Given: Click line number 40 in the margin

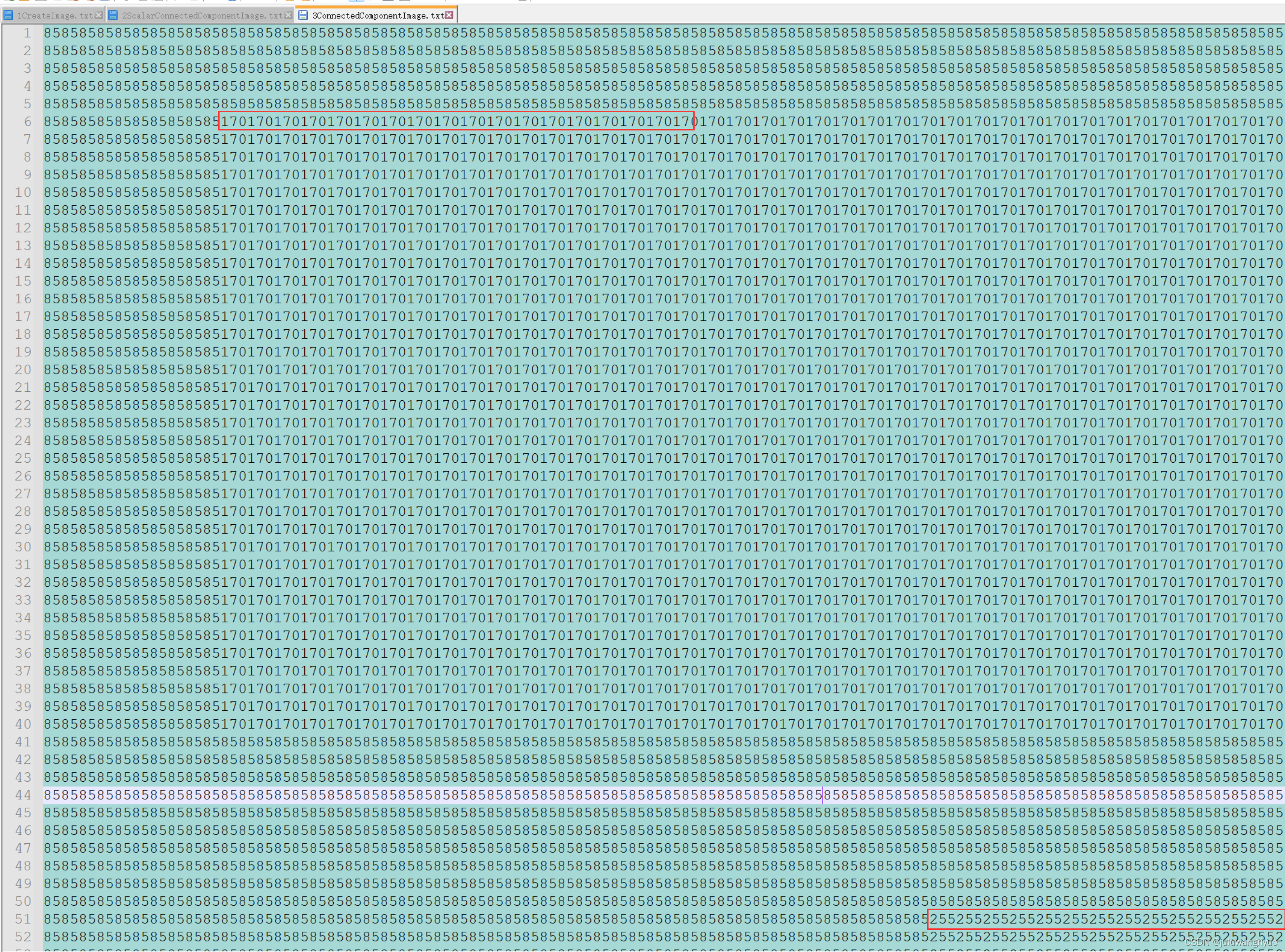Looking at the screenshot, I should pos(23,725).
